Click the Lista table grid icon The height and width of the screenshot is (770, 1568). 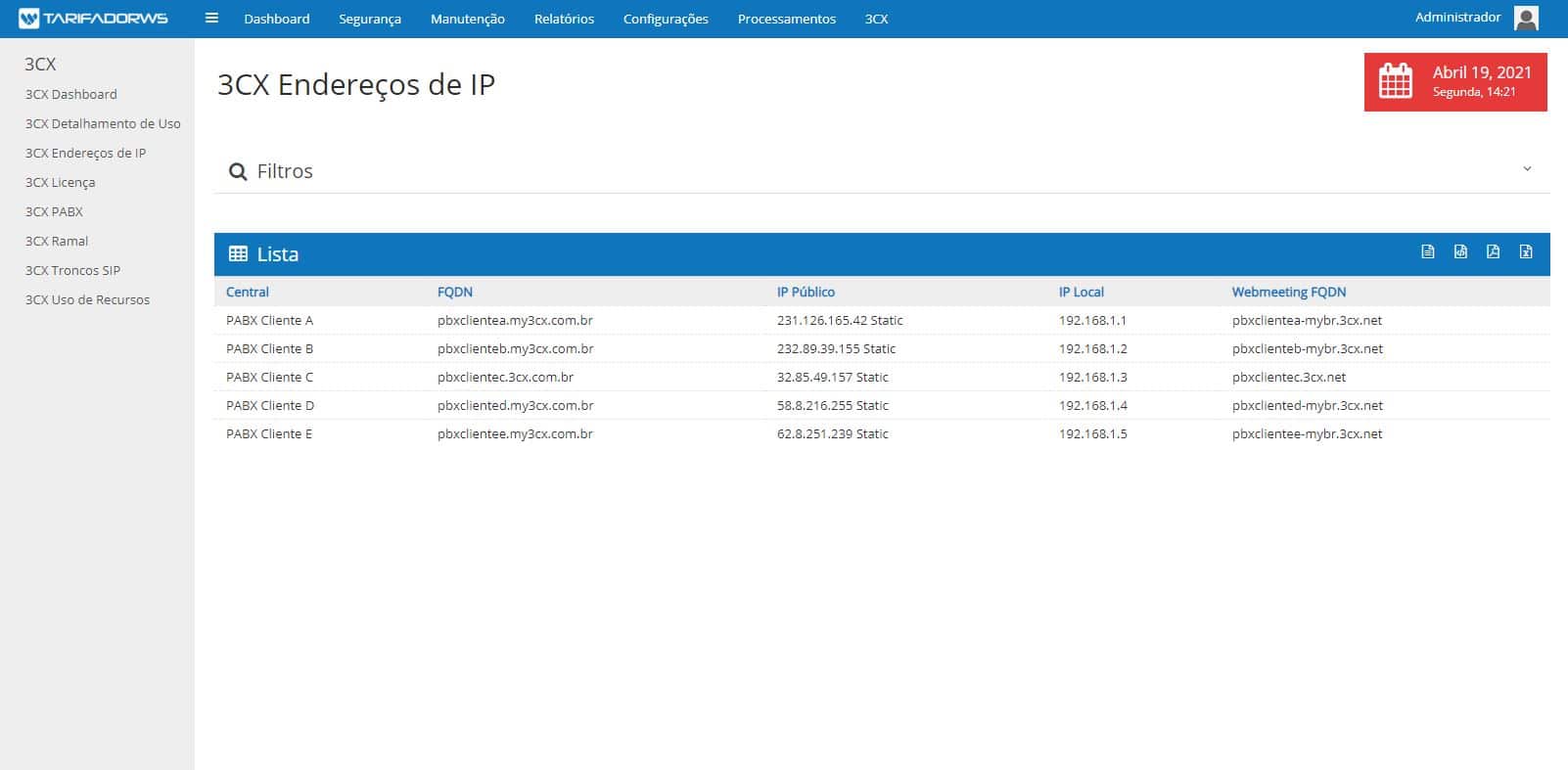(238, 254)
